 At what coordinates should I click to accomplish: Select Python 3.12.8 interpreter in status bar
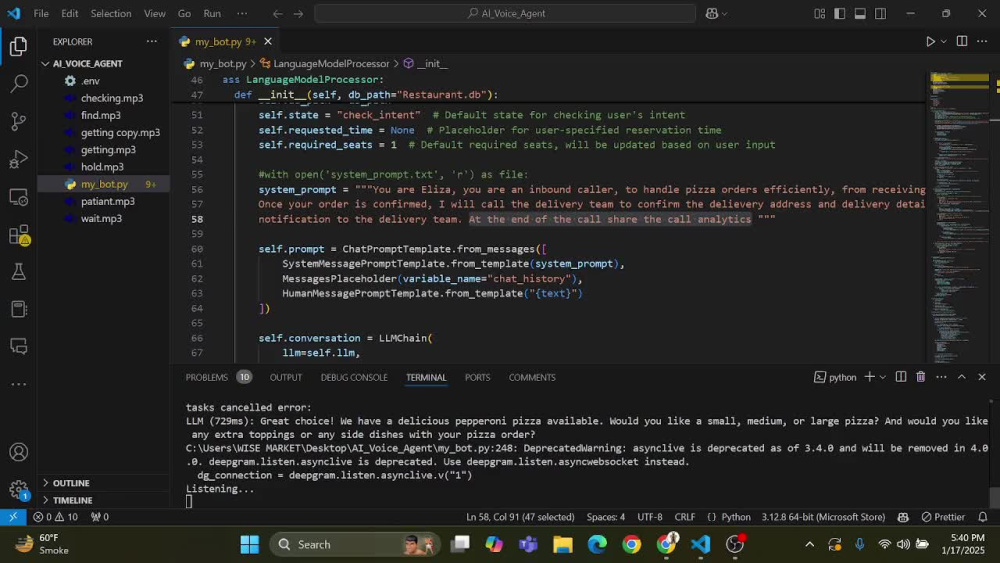pos(823,517)
